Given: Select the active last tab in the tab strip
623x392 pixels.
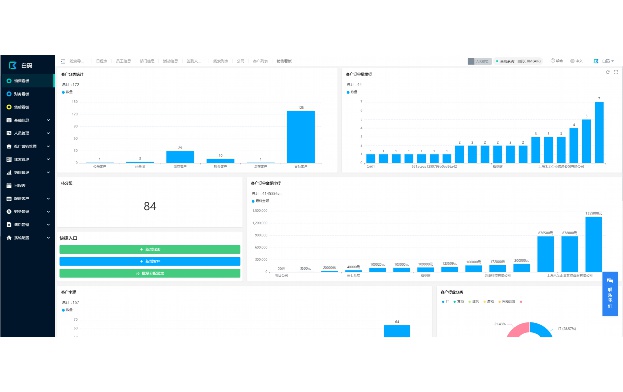Looking at the screenshot, I should tap(284, 61).
